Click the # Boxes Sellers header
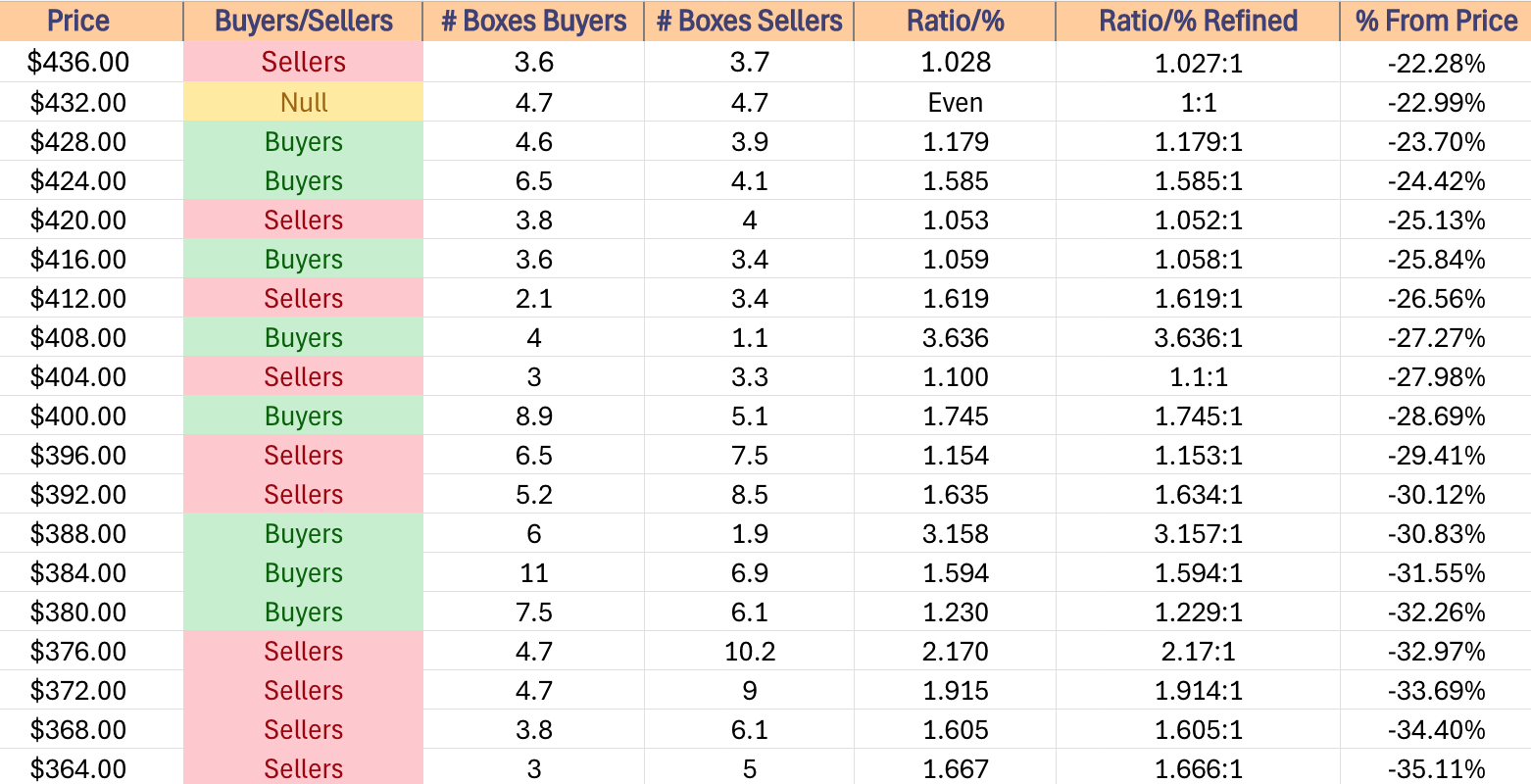 point(749,21)
